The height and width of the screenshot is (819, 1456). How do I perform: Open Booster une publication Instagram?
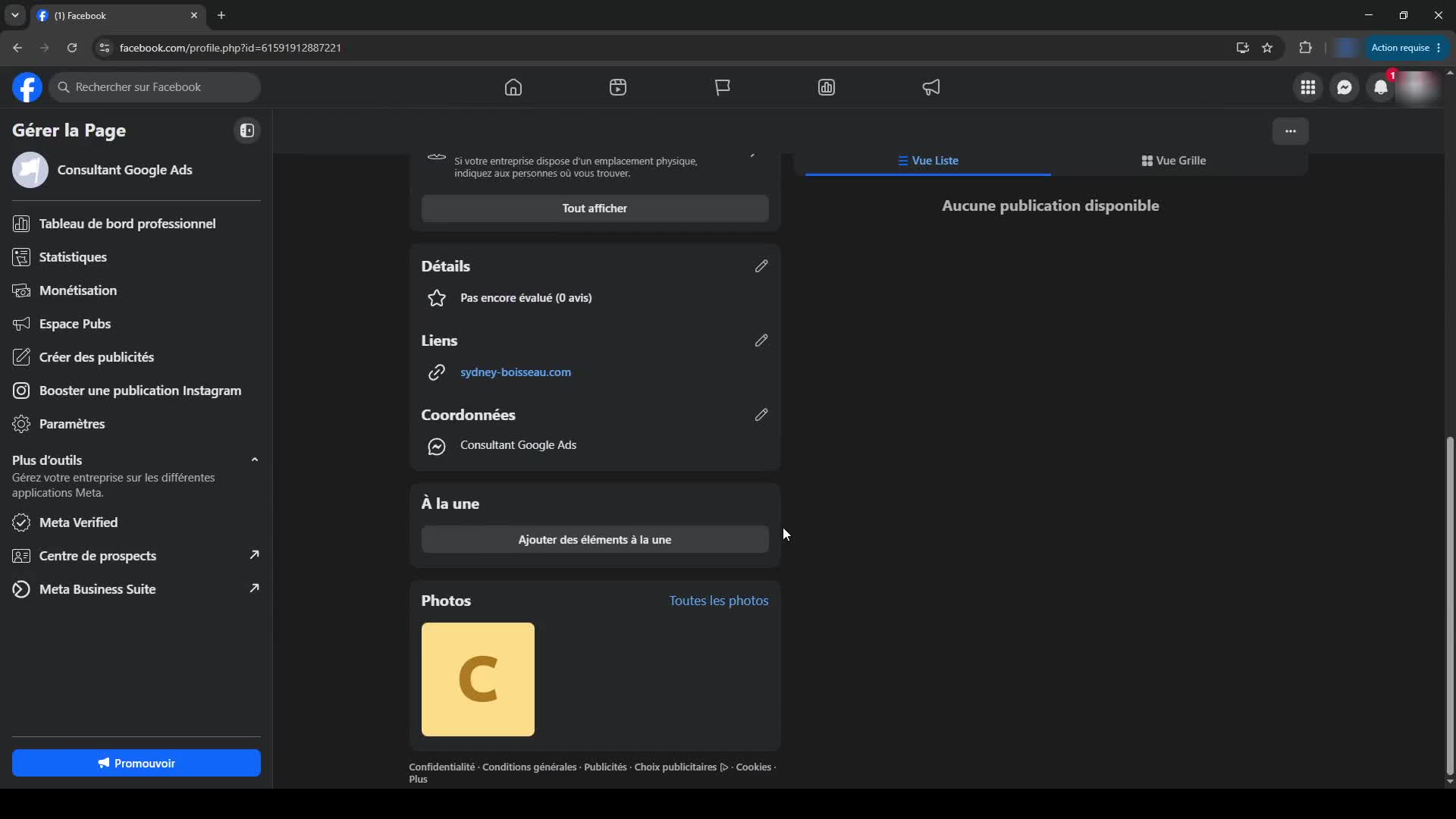click(136, 391)
